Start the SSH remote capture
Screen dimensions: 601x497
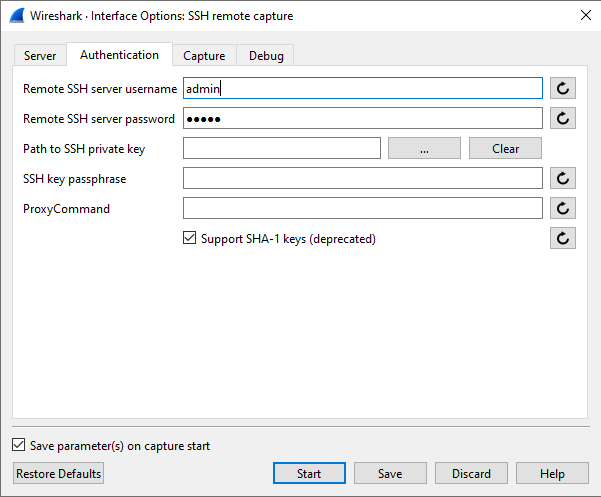click(309, 473)
